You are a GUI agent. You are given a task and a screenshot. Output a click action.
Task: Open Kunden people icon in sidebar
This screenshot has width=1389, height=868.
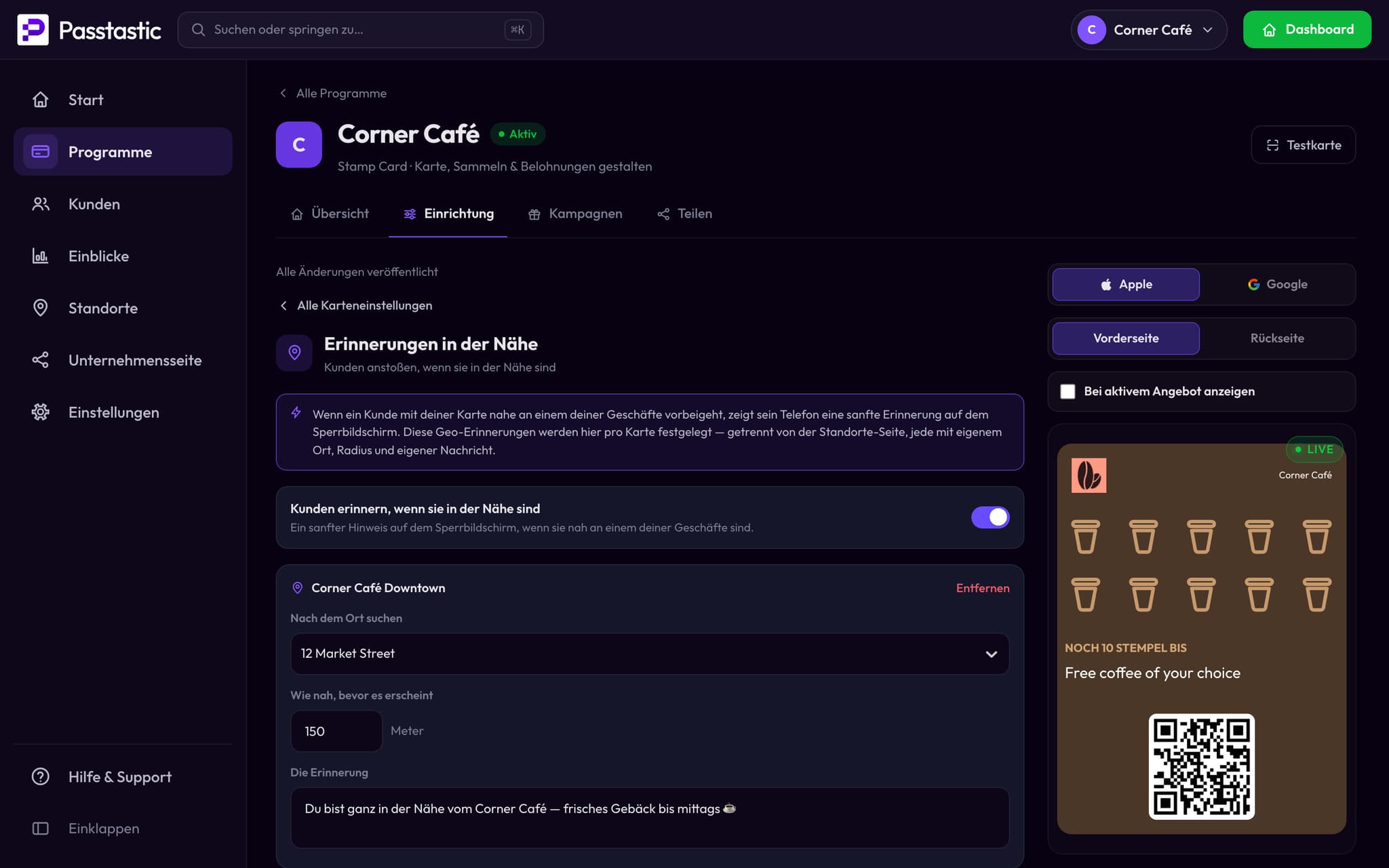click(x=41, y=204)
